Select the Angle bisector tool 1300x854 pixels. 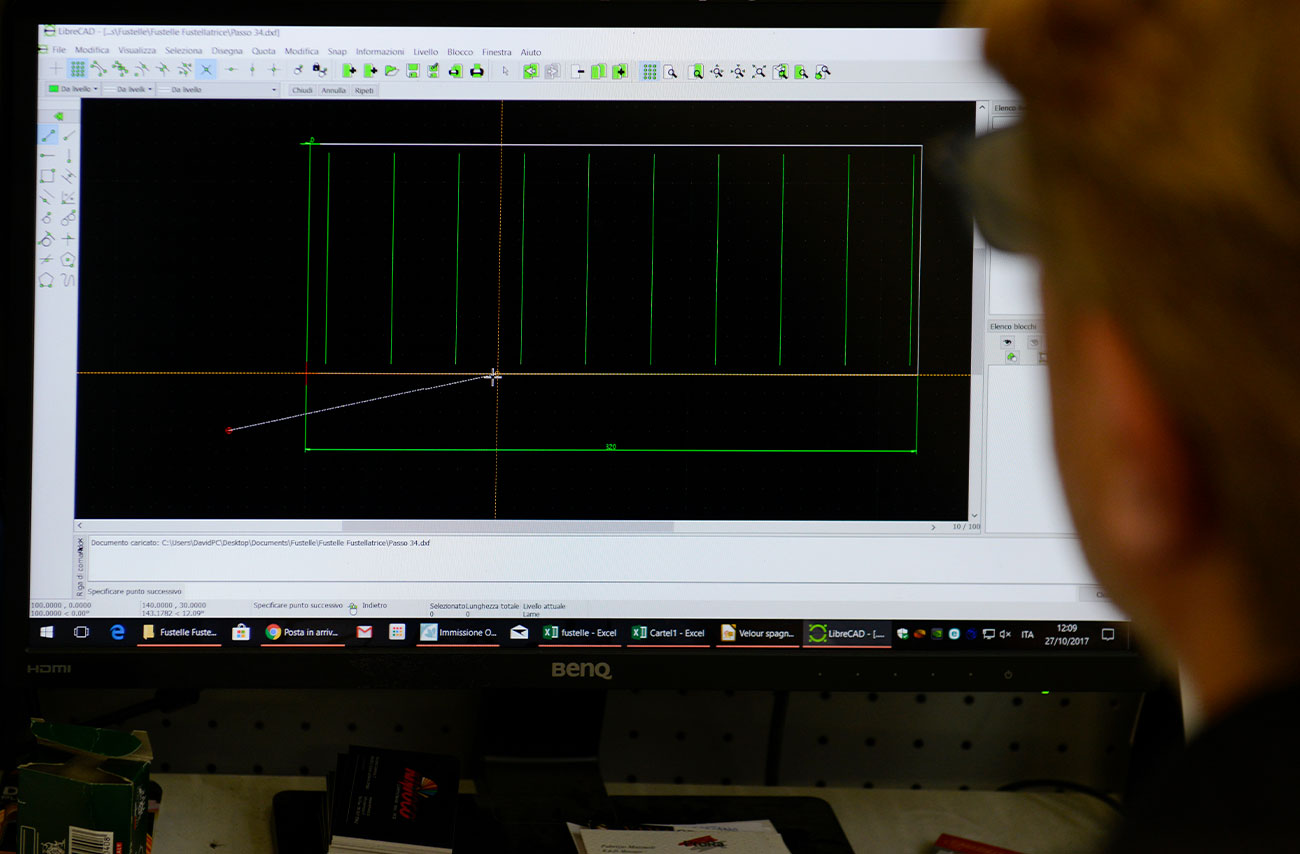(68, 197)
